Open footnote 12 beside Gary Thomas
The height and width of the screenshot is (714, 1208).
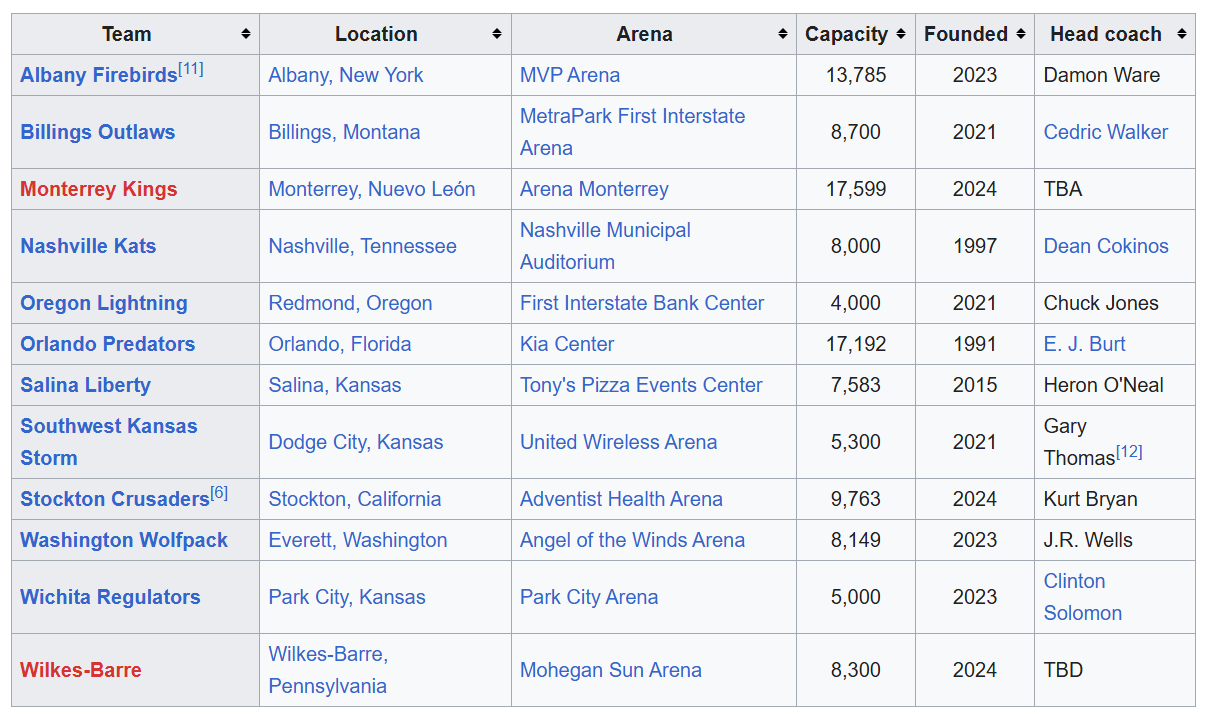tap(1129, 452)
